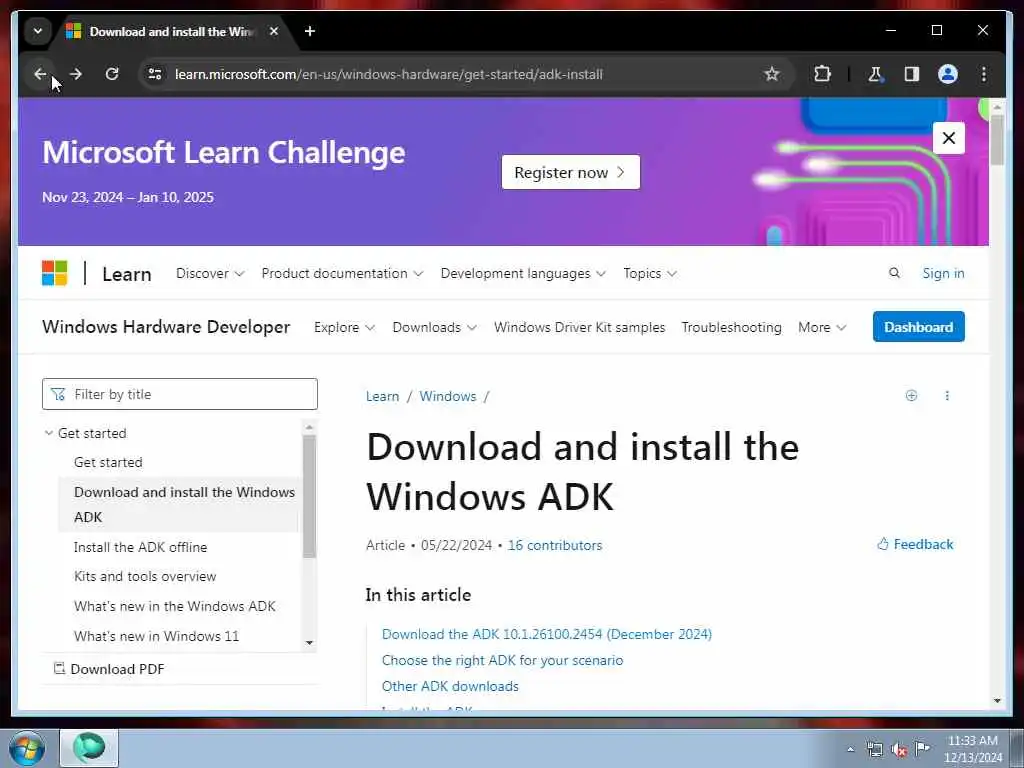Viewport: 1024px width, 768px height.
Task: Open the article more actions menu
Action: [x=947, y=395]
